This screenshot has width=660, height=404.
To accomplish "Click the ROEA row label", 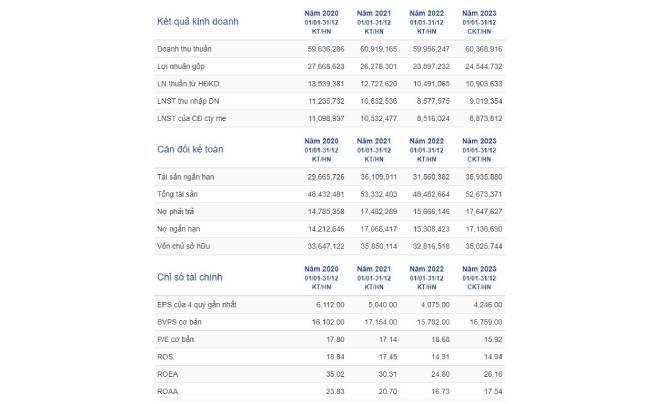I will (167, 374).
